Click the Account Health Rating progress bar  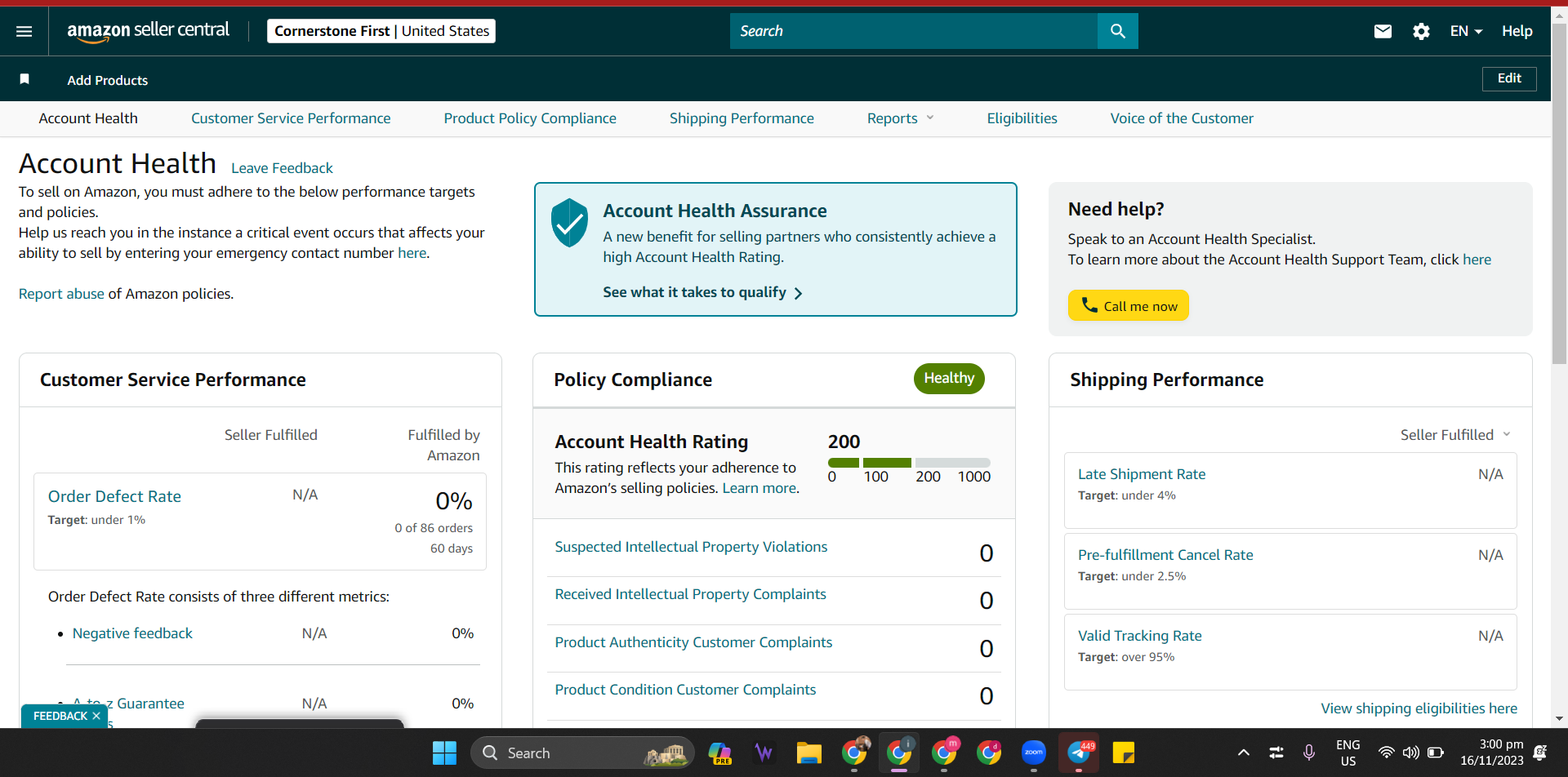point(909,463)
